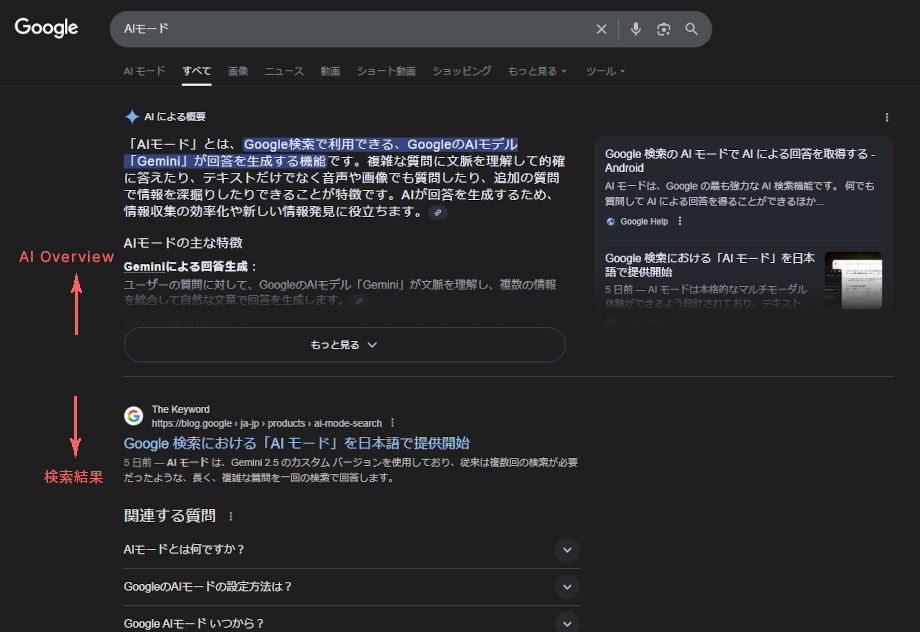The image size is (920, 632).
Task: Expand the もっと見る button in AI overview
Action: pyautogui.click(x=344, y=344)
